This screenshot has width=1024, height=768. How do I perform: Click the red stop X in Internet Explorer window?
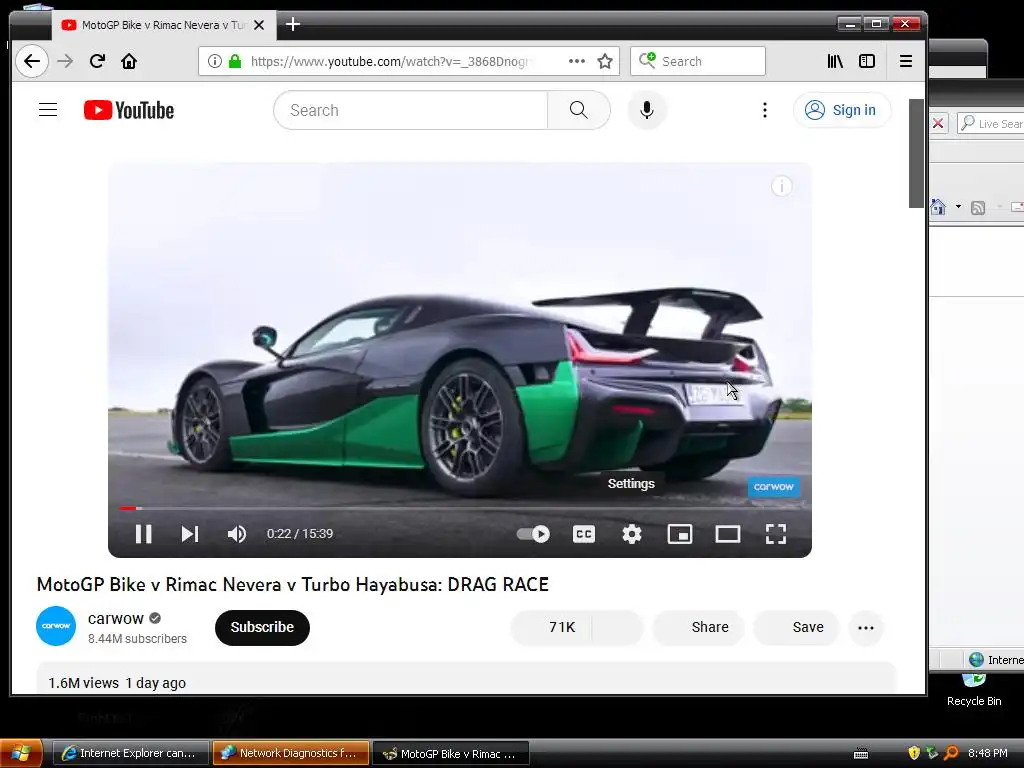tap(938, 123)
